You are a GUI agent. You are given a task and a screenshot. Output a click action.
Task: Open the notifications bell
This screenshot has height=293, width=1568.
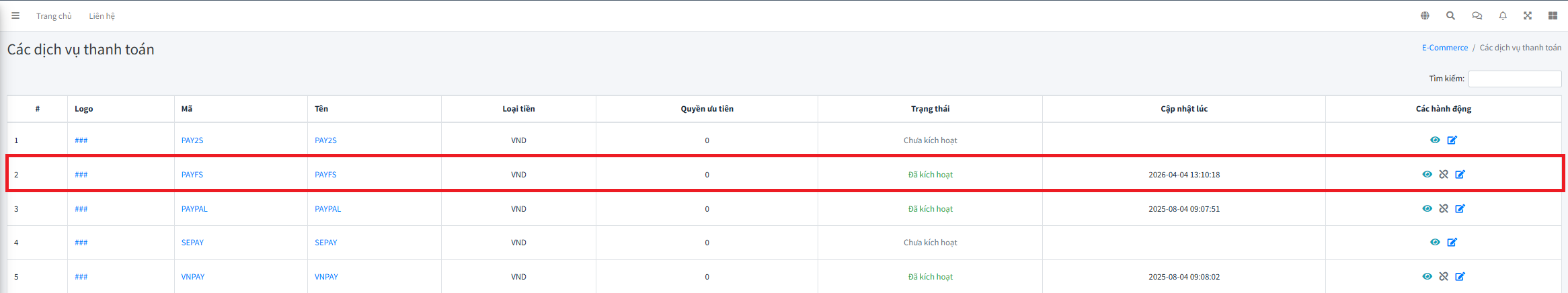(1503, 15)
